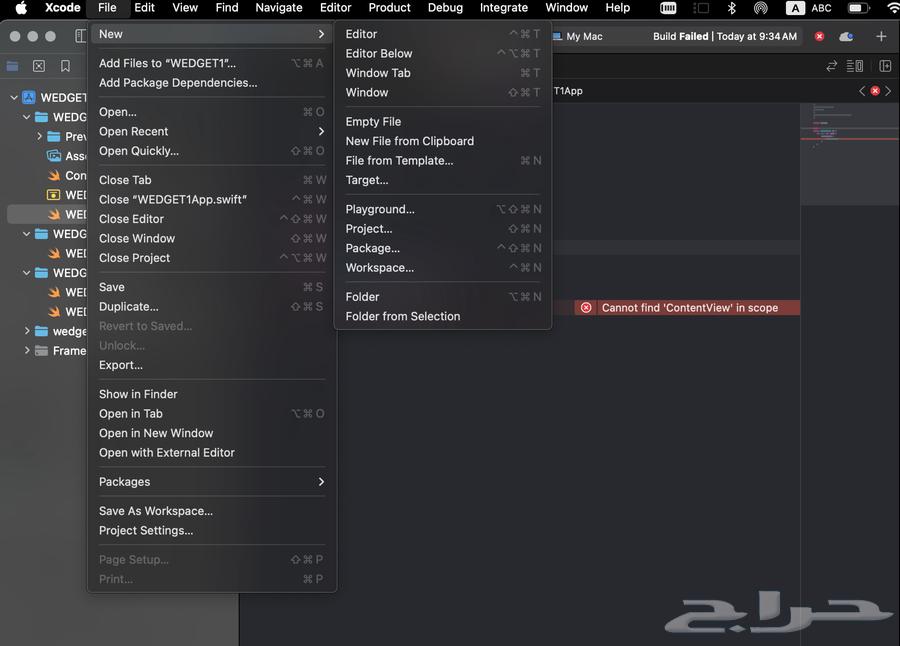
Task: Open the Source Control navigator icon
Action: (39, 66)
